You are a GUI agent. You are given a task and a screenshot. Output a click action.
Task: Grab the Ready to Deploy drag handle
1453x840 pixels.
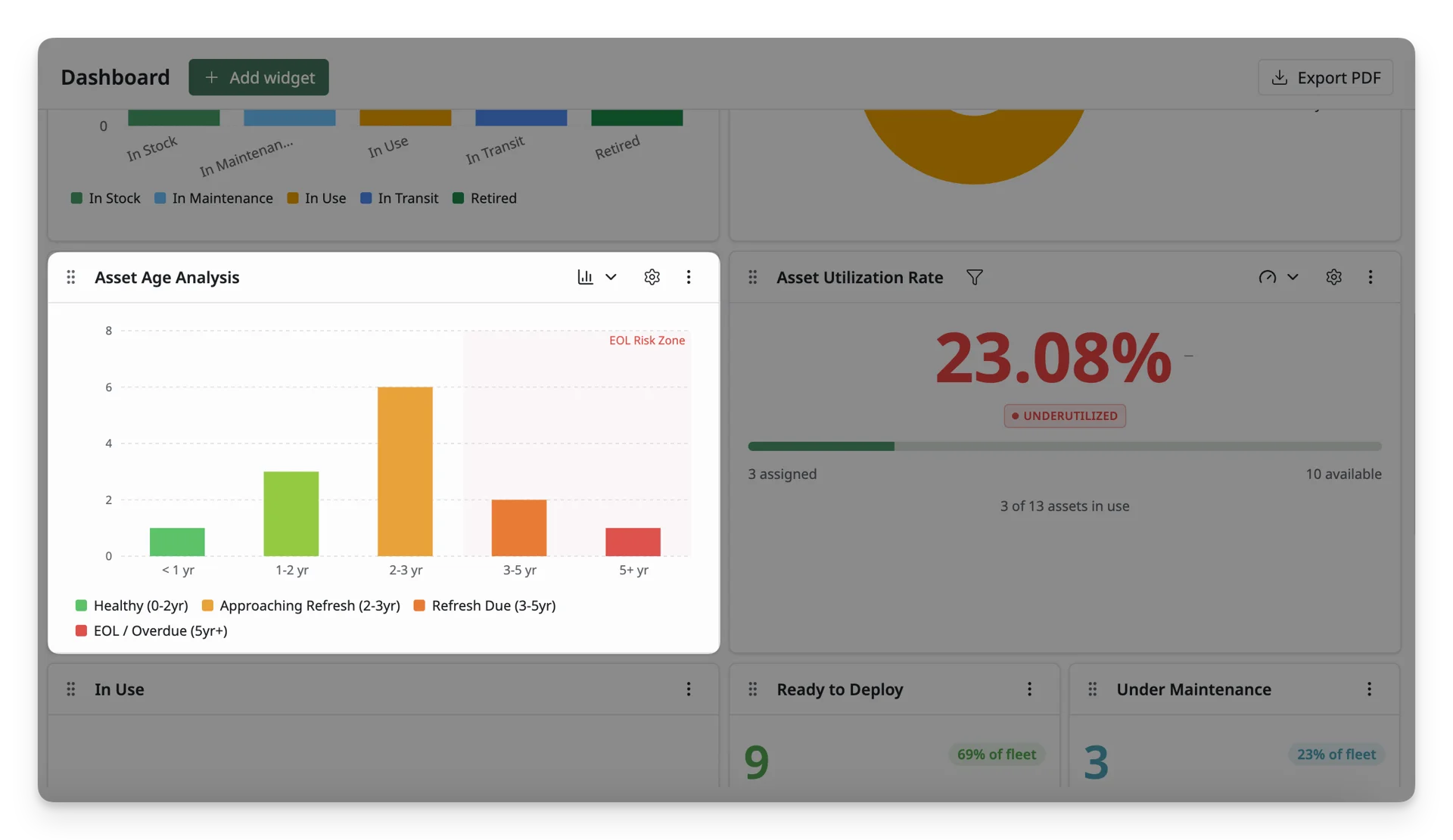pyautogui.click(x=753, y=689)
